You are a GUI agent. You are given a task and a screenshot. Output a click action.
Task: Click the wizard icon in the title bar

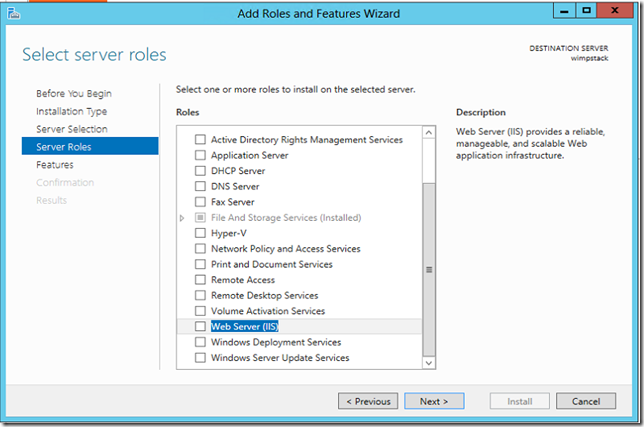click(x=14, y=14)
